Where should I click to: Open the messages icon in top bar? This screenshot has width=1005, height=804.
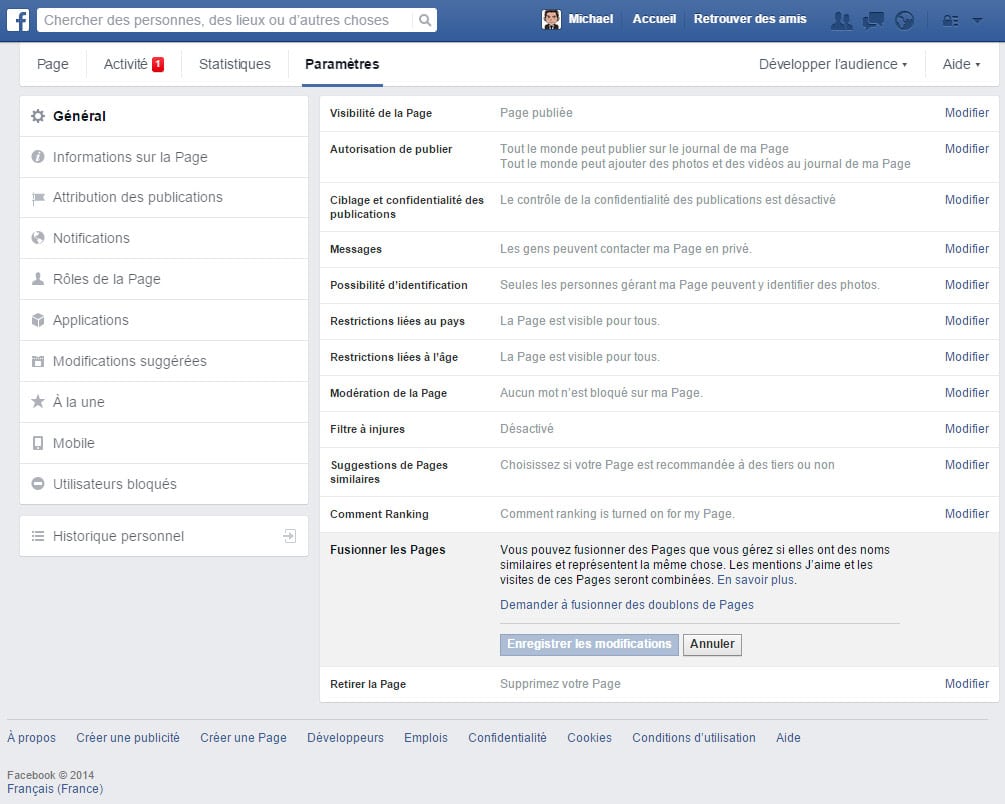pos(873,20)
